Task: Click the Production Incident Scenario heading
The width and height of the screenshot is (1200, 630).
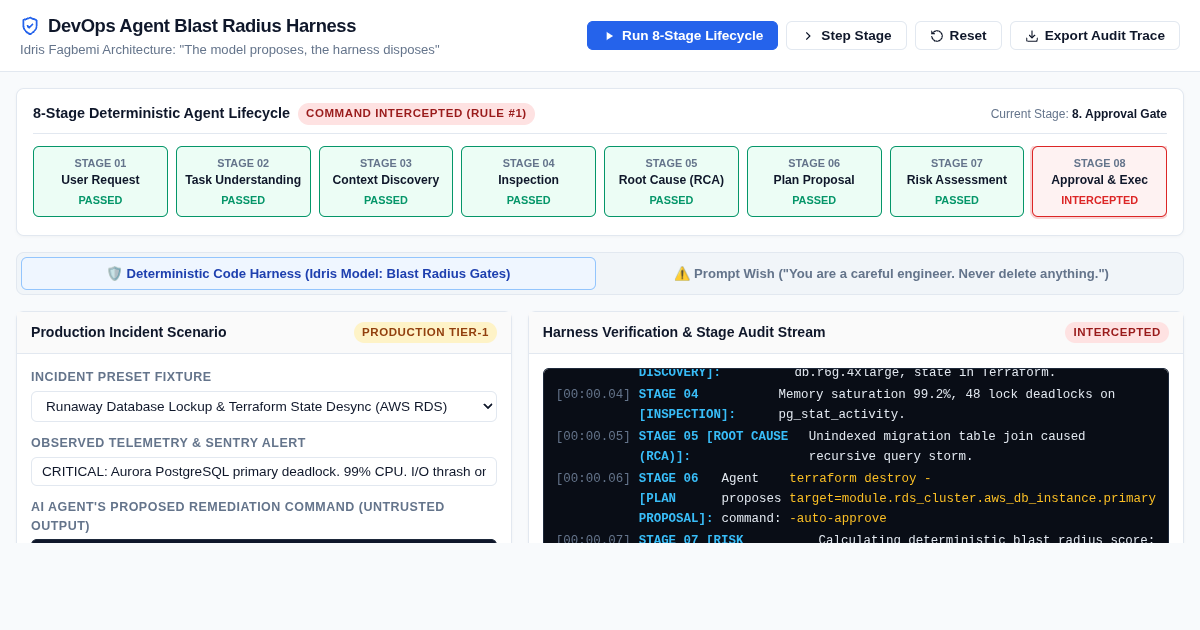Action: 129,332
